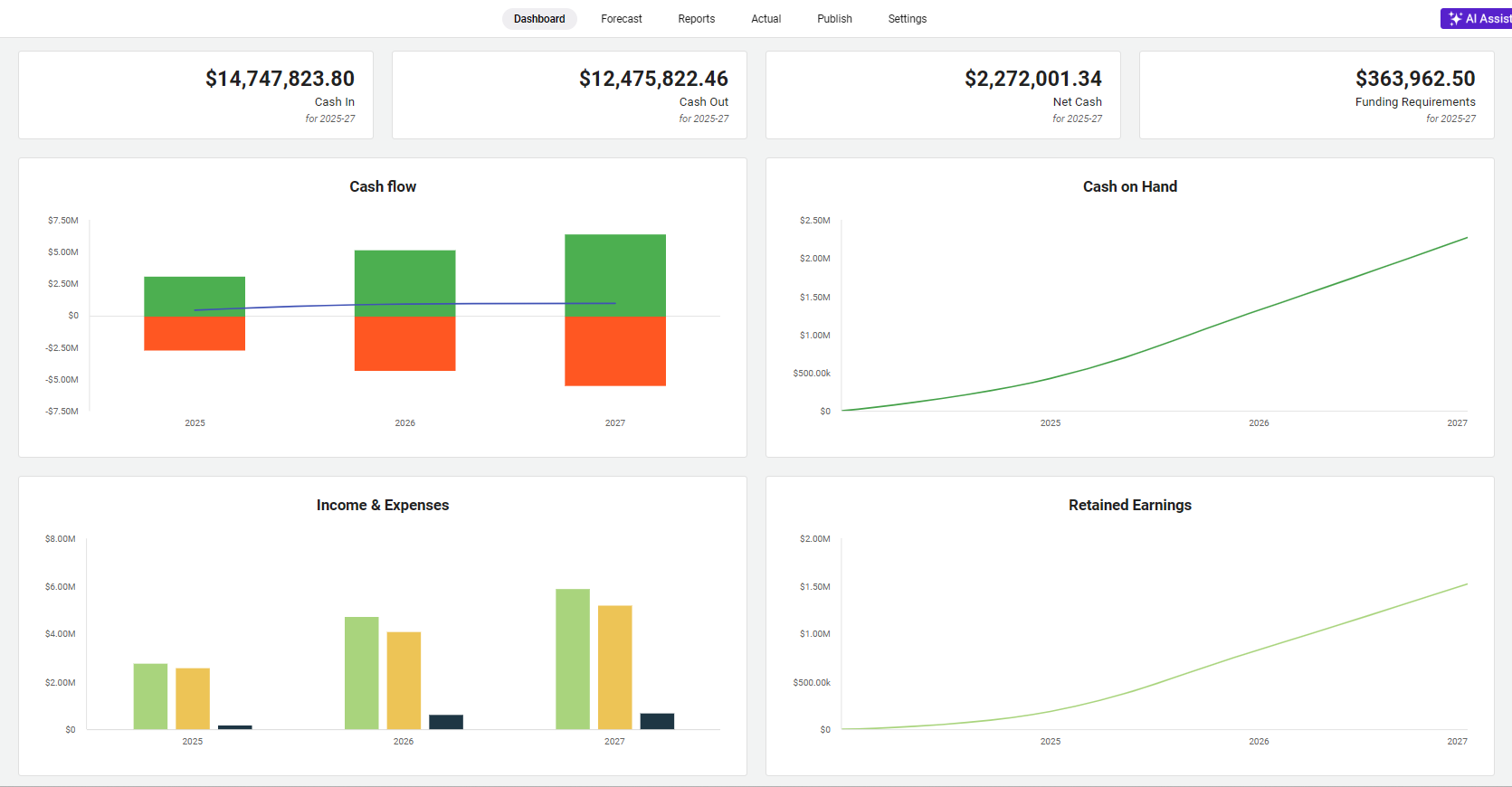Click the 2027 orange cash-out bar in Cash flow
Image resolution: width=1512 pixels, height=787 pixels.
pyautogui.click(x=615, y=351)
